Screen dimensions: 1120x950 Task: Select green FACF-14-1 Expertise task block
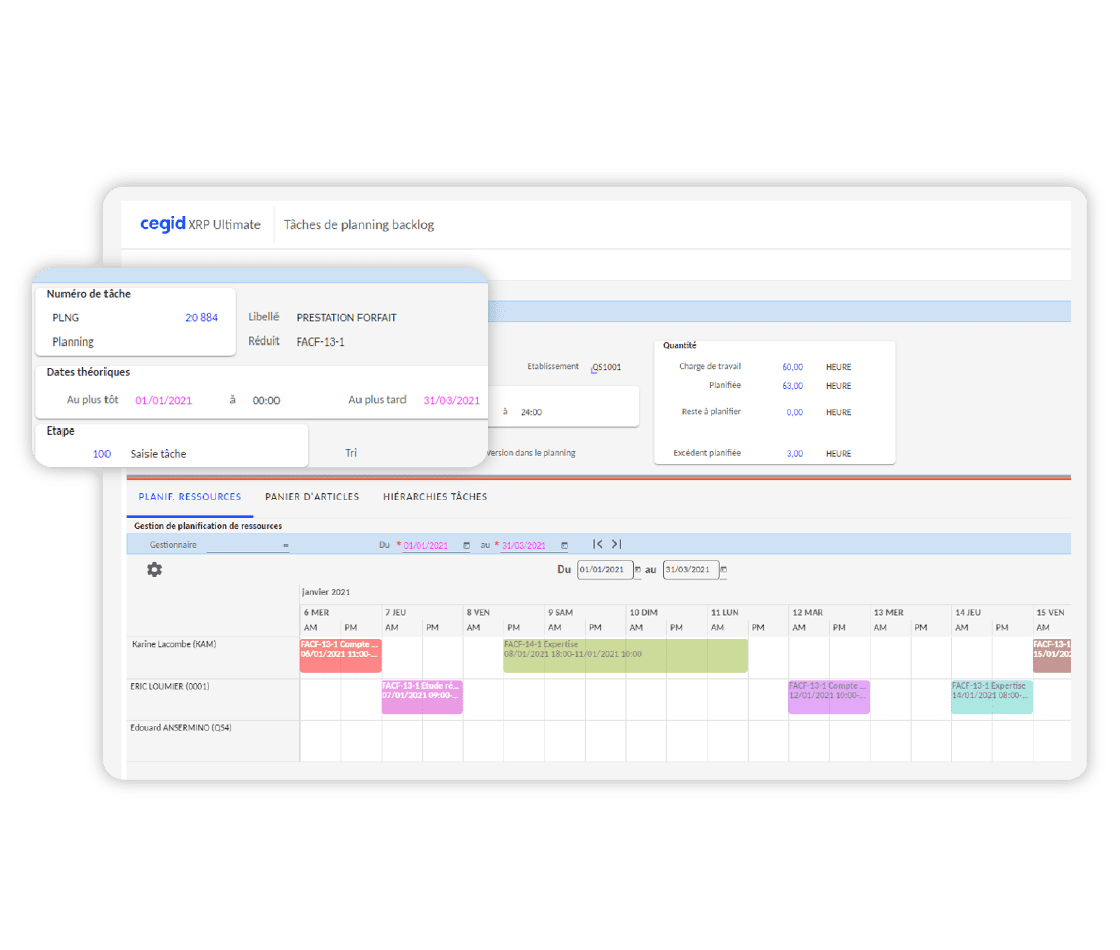[625, 655]
